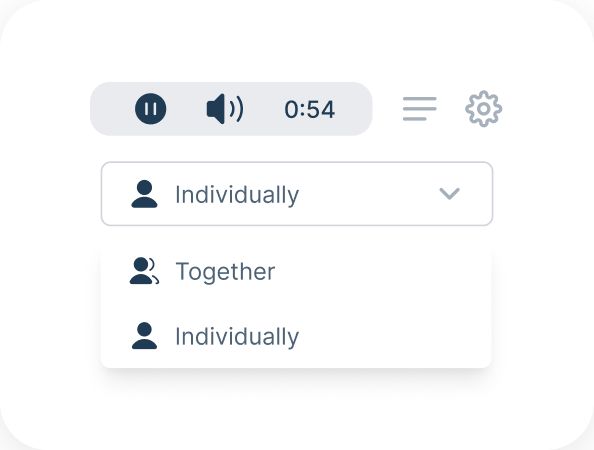Screen dimensions: 594x450
Task: Click the two-person Together icon
Action: click(144, 271)
